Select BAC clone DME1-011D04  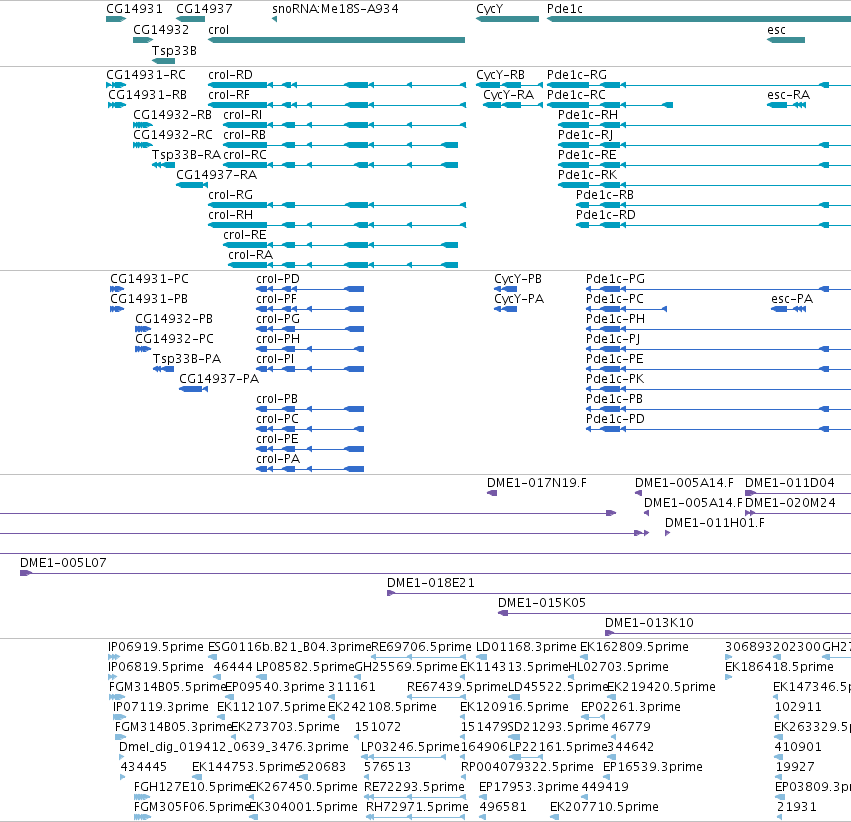pos(798,493)
